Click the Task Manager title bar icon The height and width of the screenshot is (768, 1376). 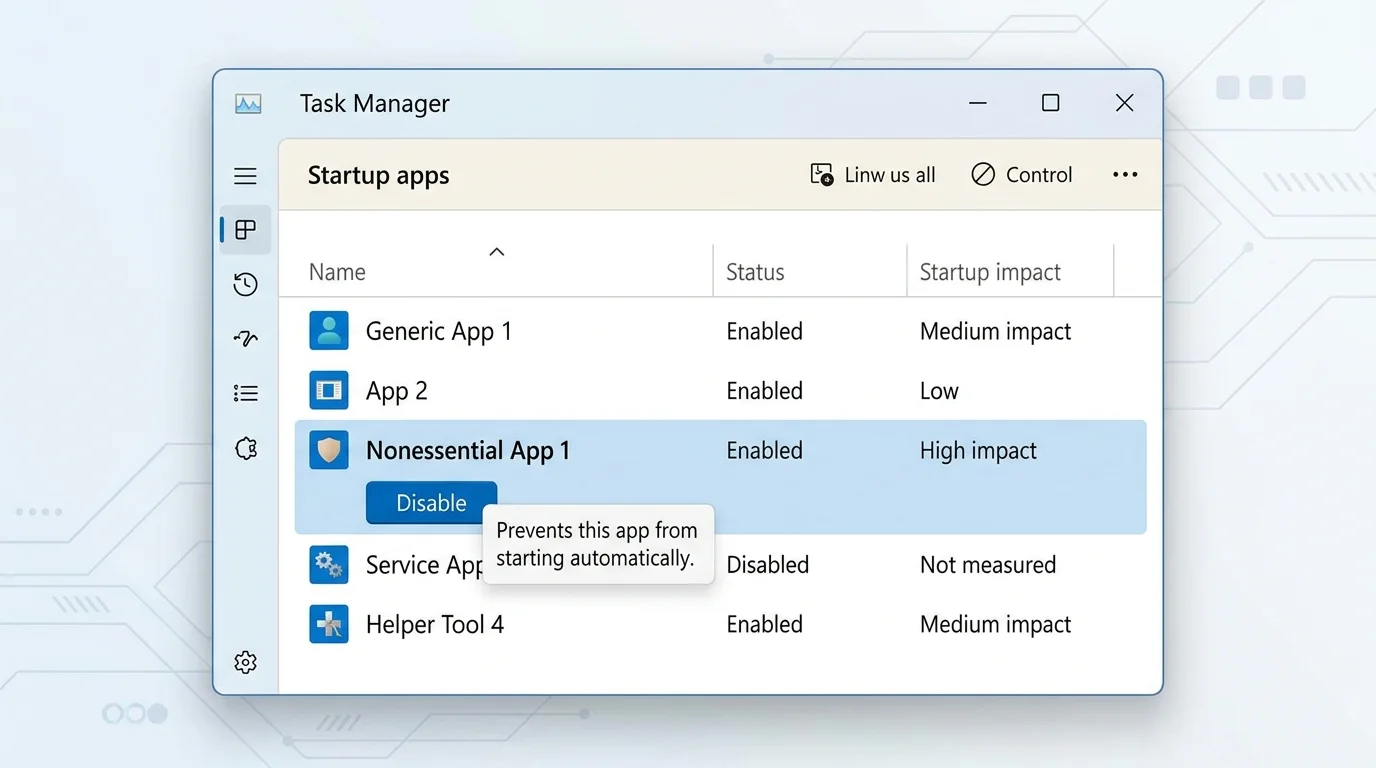pos(248,103)
